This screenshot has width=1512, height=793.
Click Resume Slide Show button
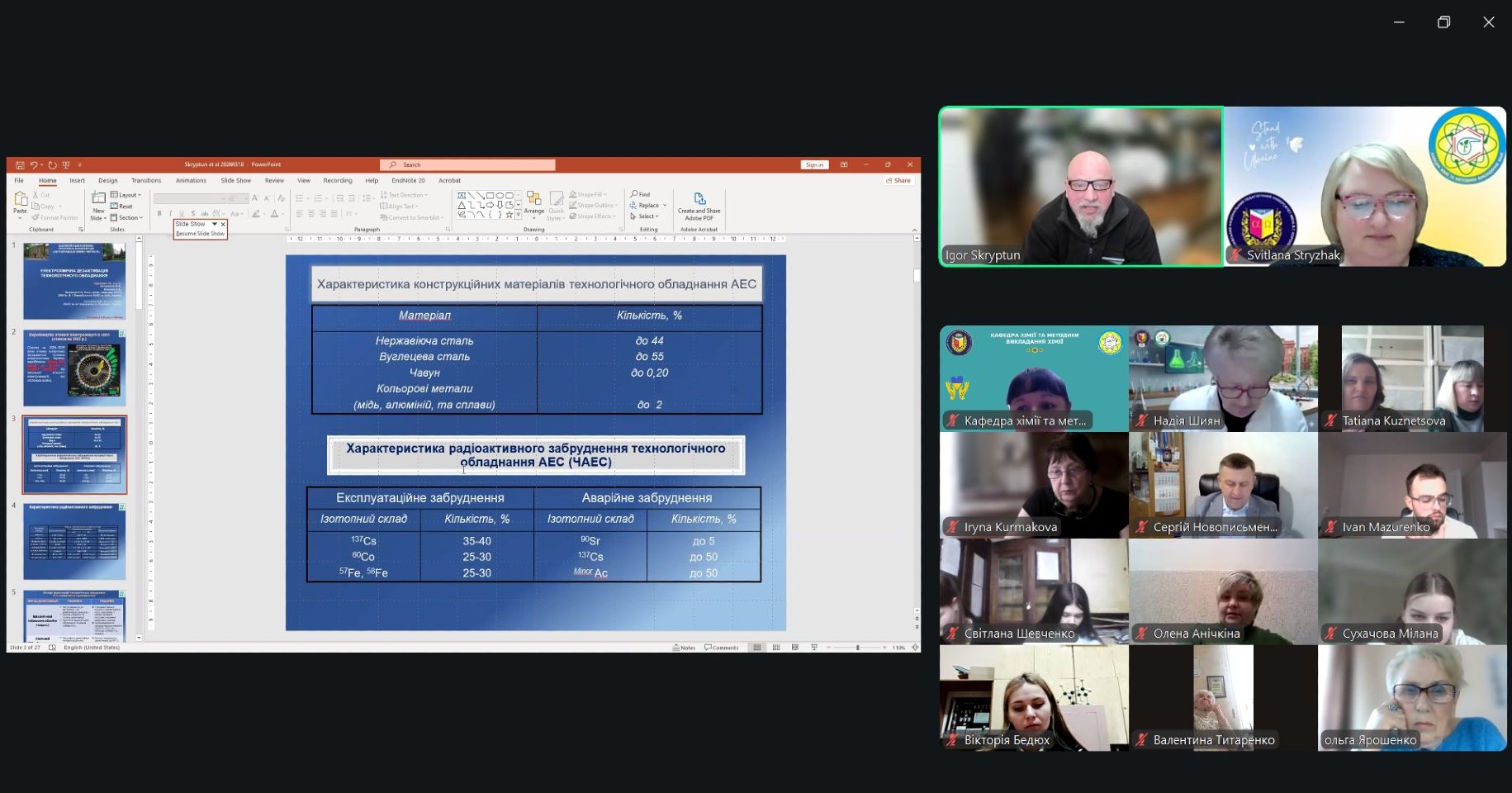coord(200,234)
